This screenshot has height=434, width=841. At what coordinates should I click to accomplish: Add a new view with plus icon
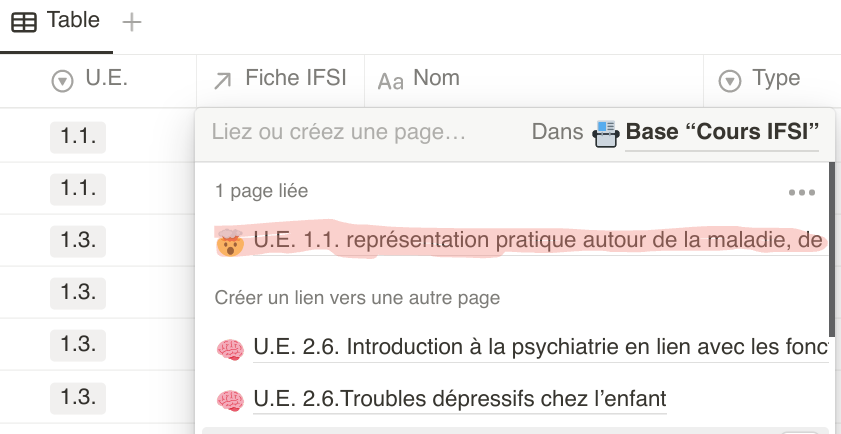(132, 22)
